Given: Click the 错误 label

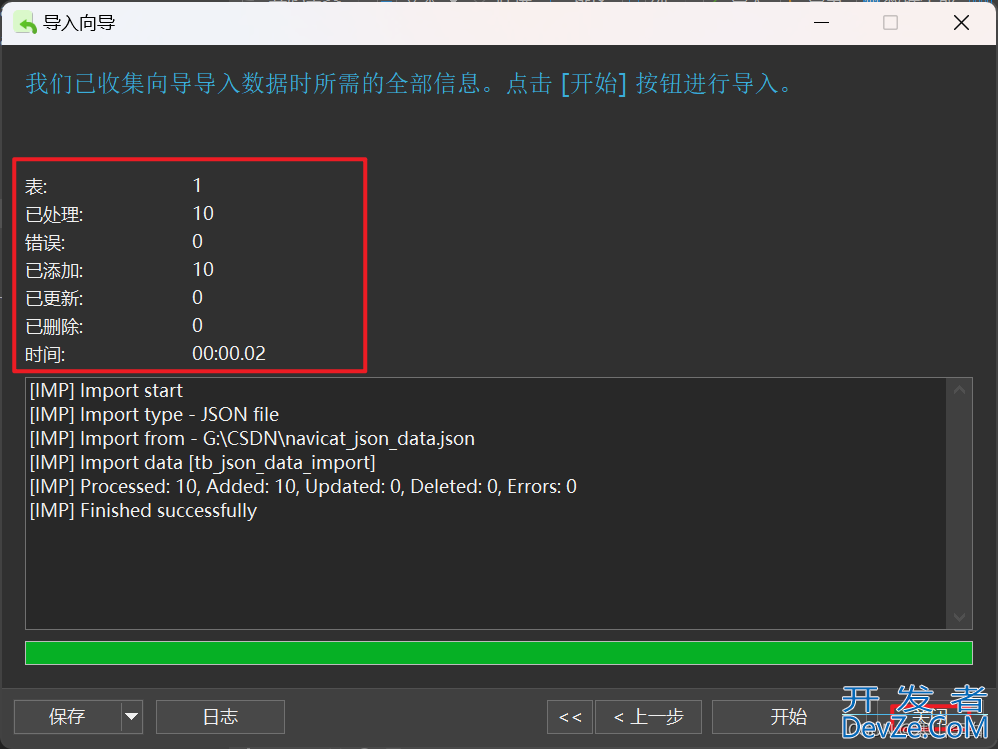Looking at the screenshot, I should (45, 242).
